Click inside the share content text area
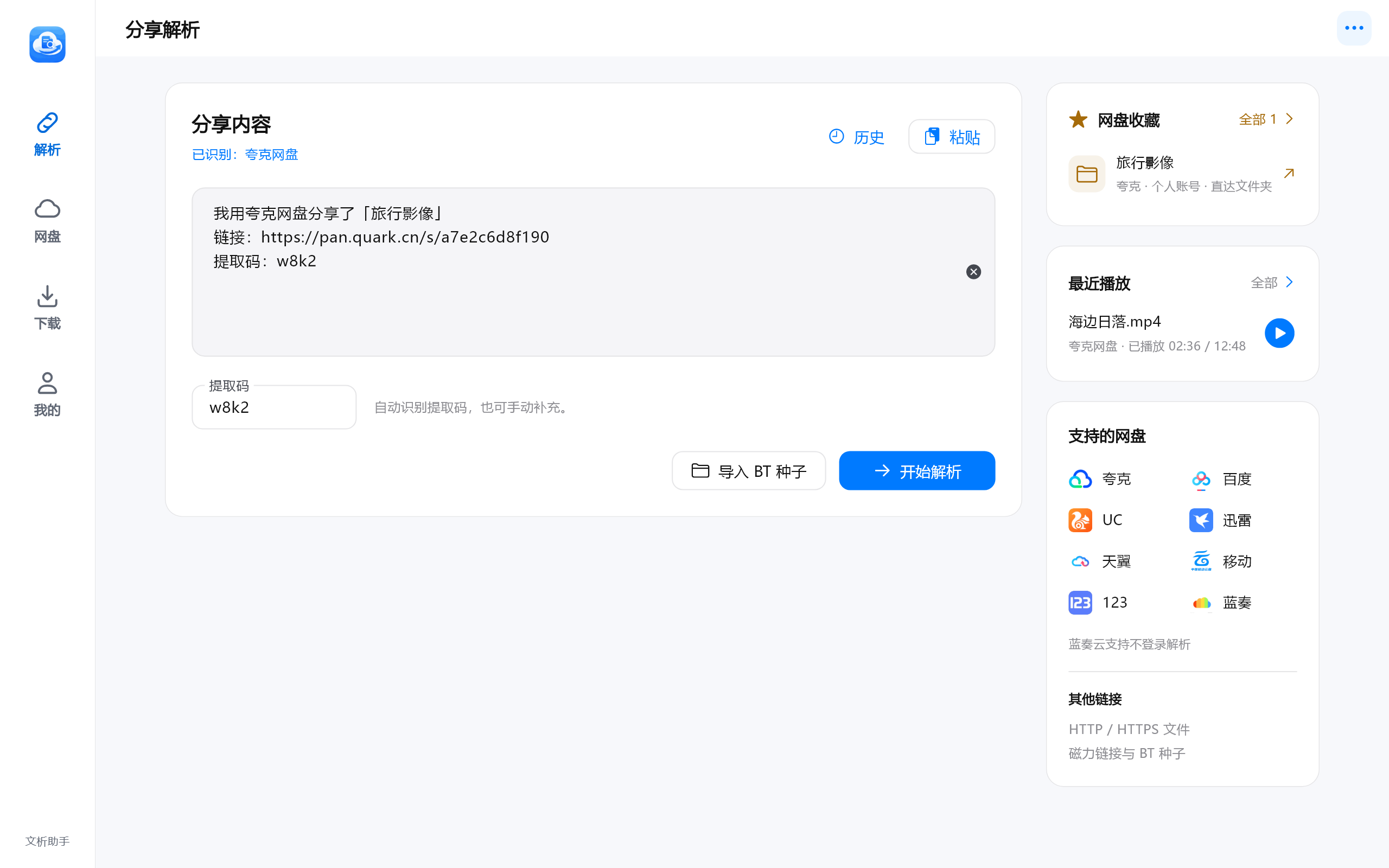The image size is (1389, 868). coord(593,272)
